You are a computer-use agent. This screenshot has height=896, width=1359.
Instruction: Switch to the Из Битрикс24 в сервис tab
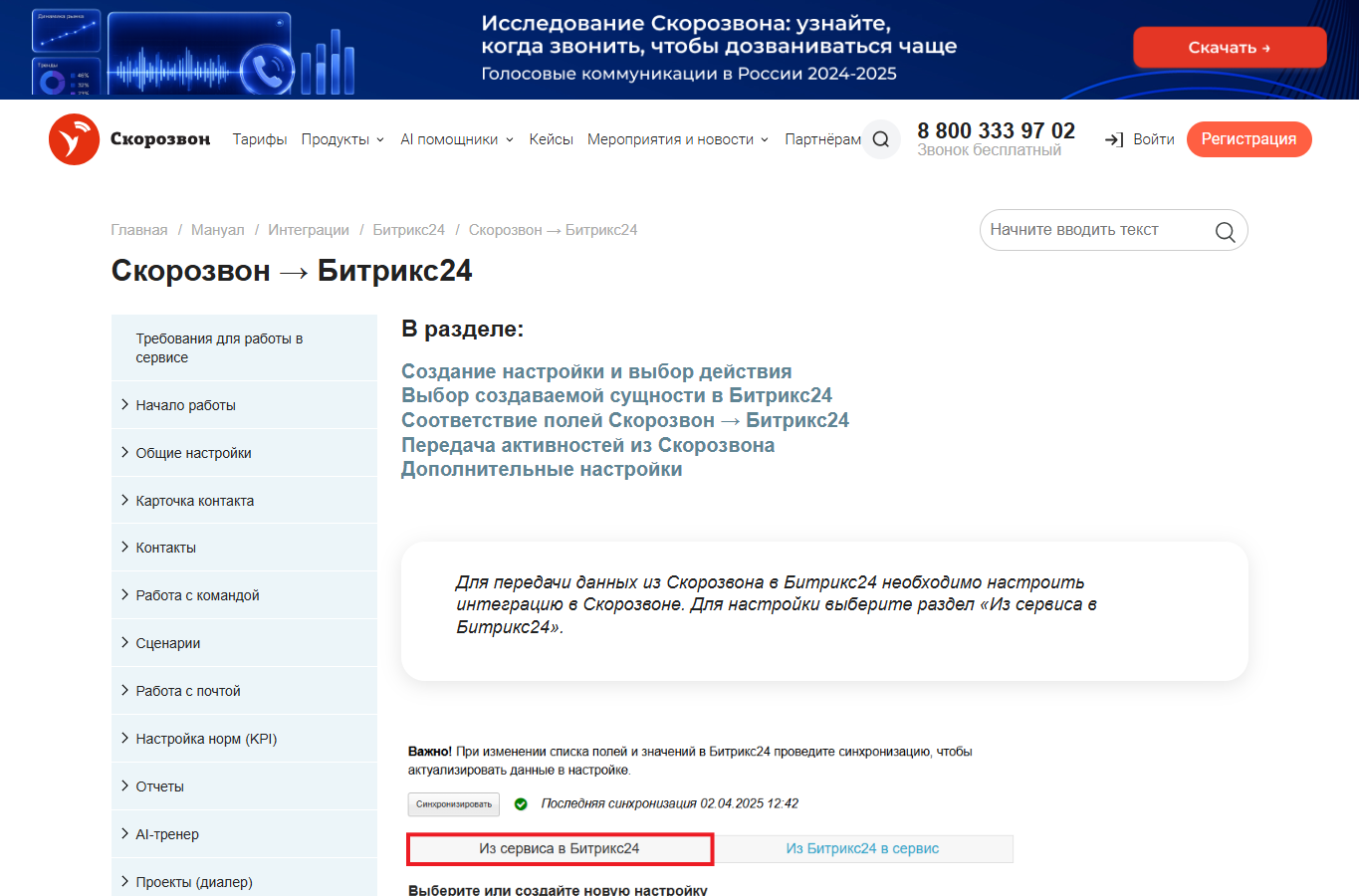[862, 849]
